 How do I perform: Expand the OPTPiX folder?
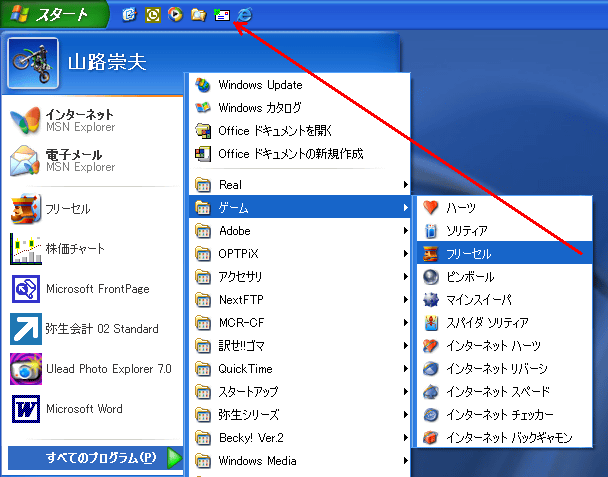coord(299,254)
